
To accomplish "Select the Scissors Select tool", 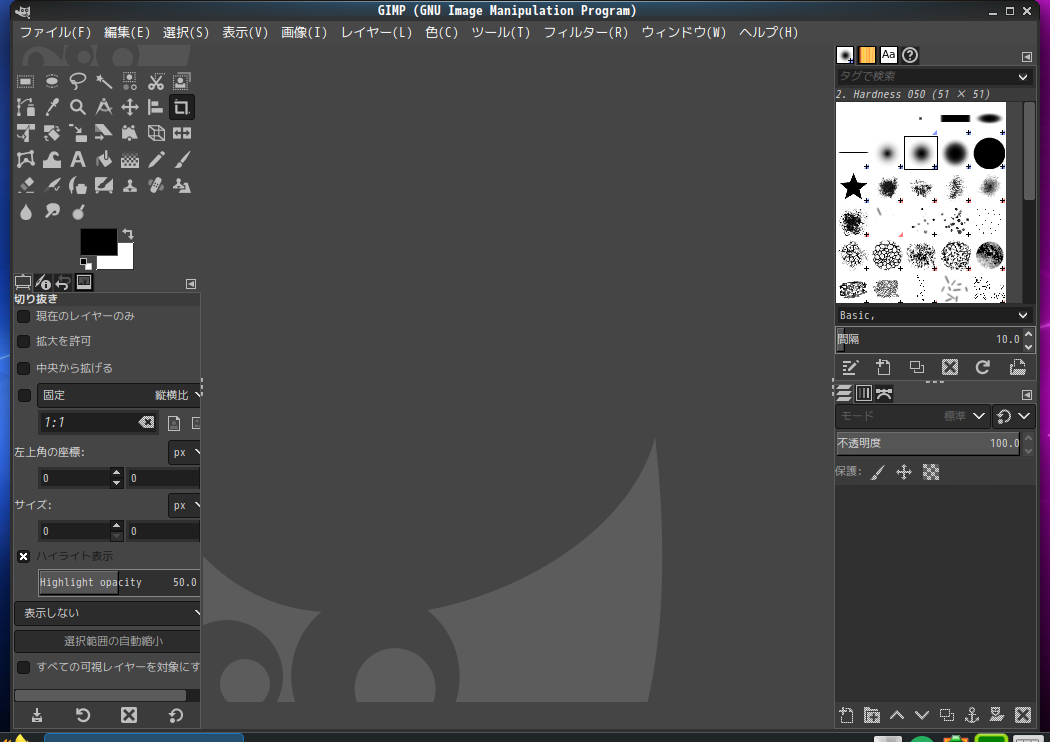I will click(156, 82).
